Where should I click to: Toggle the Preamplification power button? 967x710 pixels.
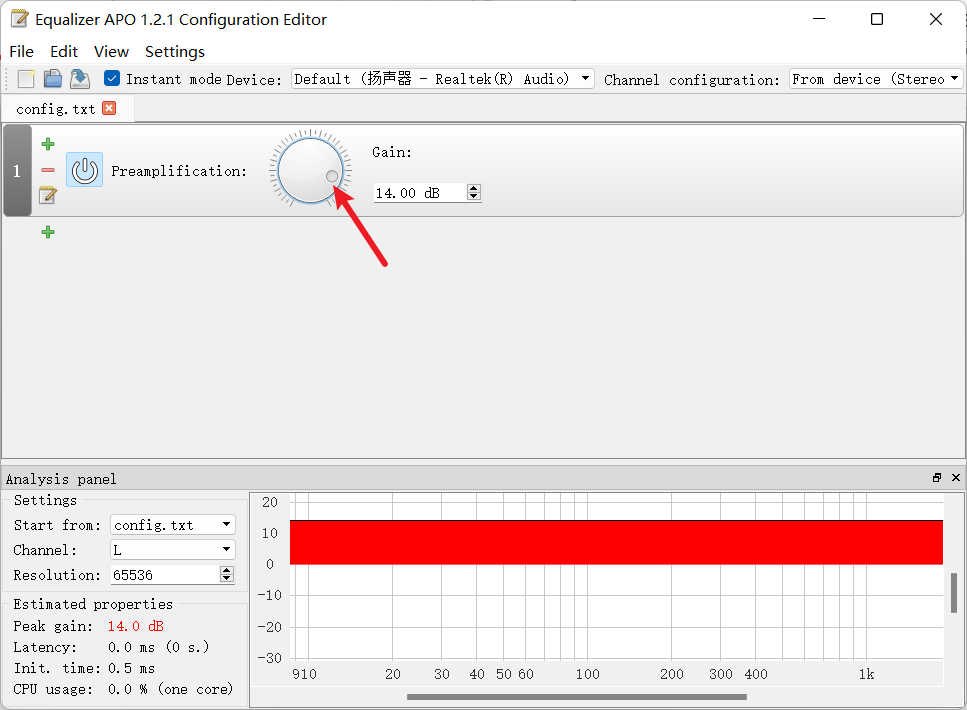click(x=85, y=170)
